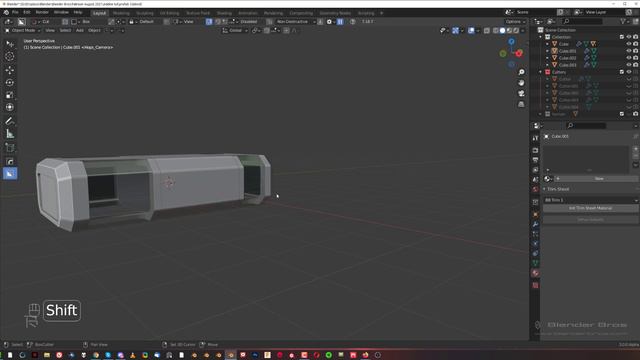640x360 pixels.
Task: Open the Render properties tab
Action: (536, 151)
